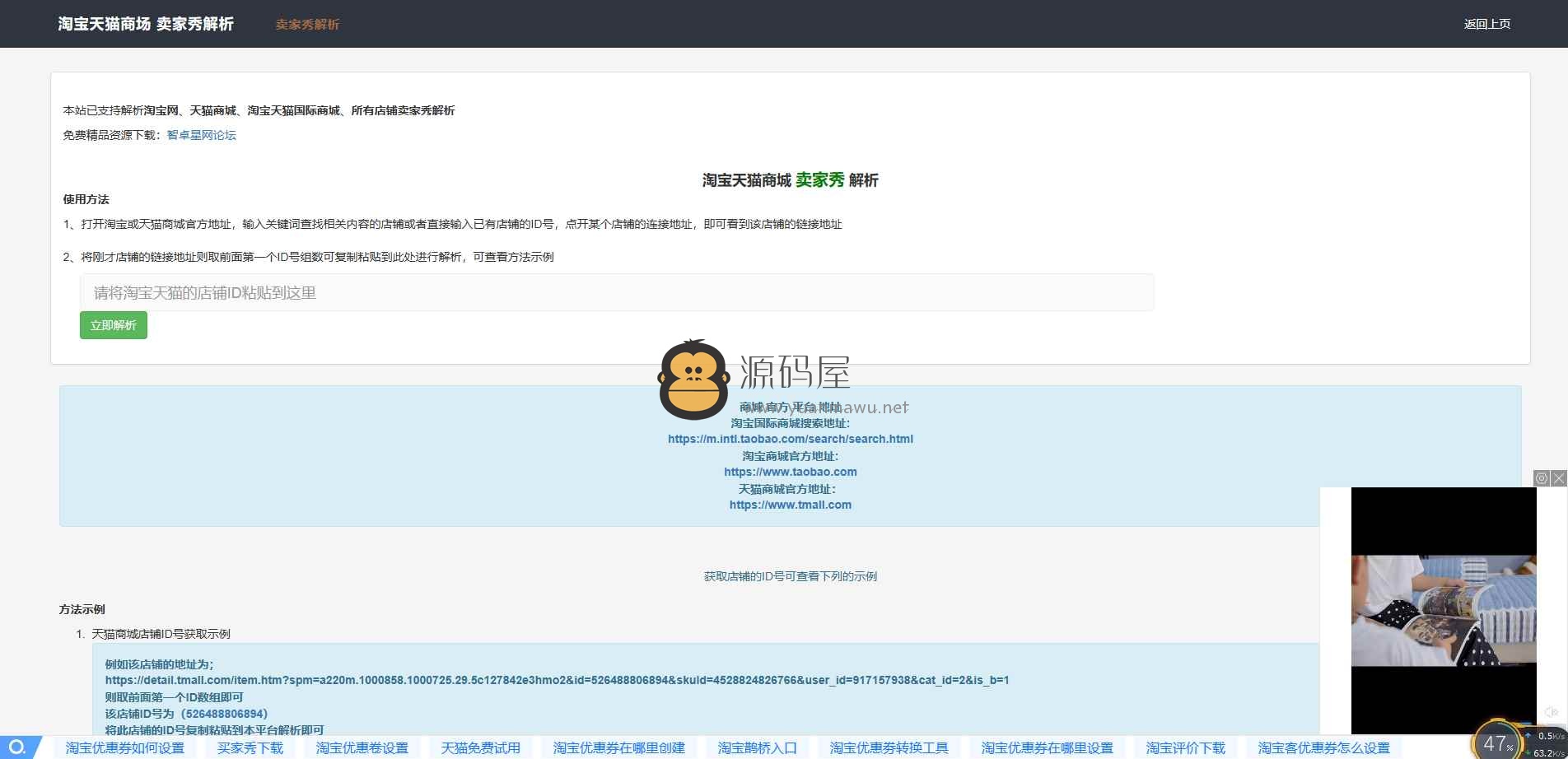Focus the shop ID input field

point(617,292)
